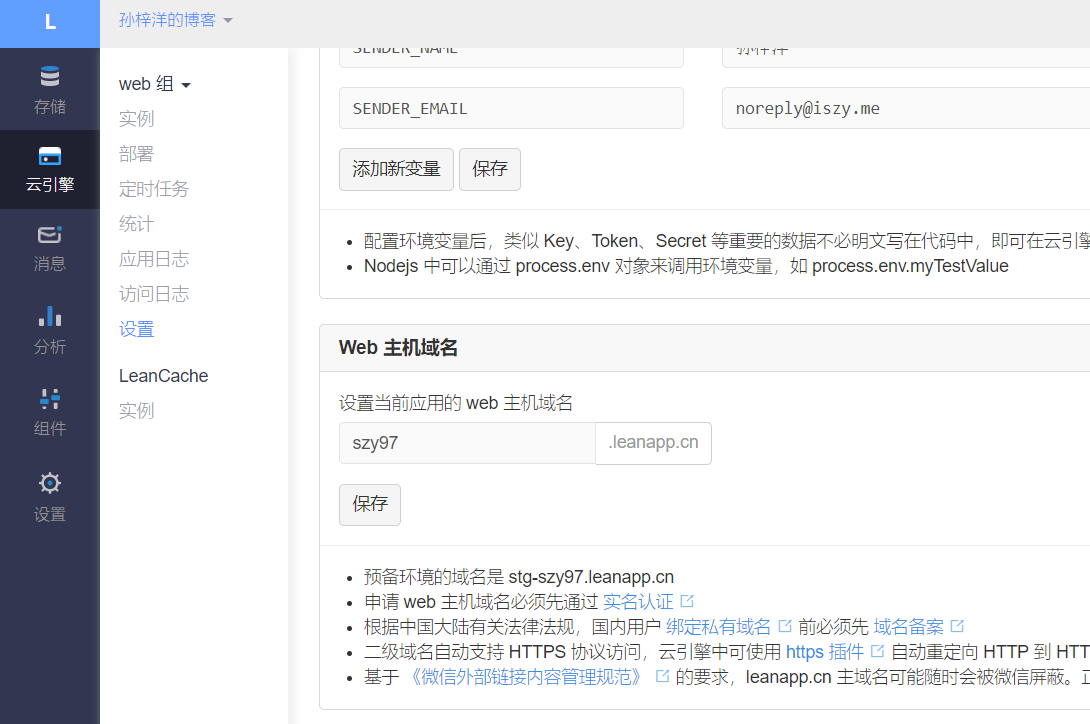Image resolution: width=1090 pixels, height=724 pixels.
Task: Click external link icon after 实名认证
Action: pyautogui.click(x=687, y=602)
